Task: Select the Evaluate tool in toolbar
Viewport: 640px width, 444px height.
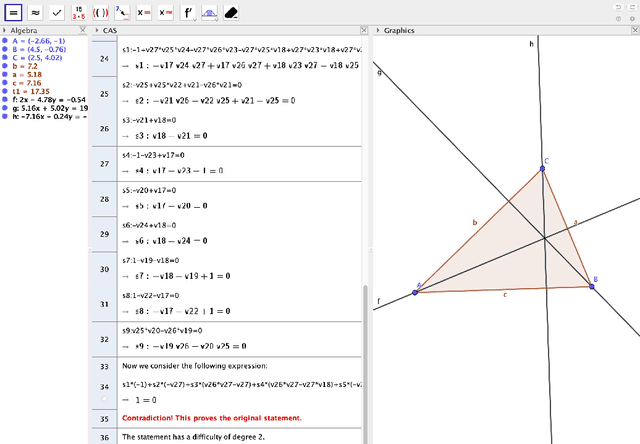Action: click(14, 13)
